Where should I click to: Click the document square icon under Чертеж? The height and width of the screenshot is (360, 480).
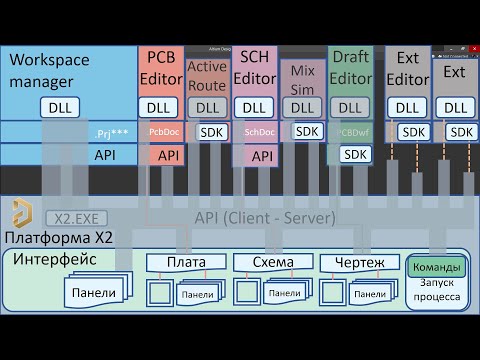click(x=333, y=293)
